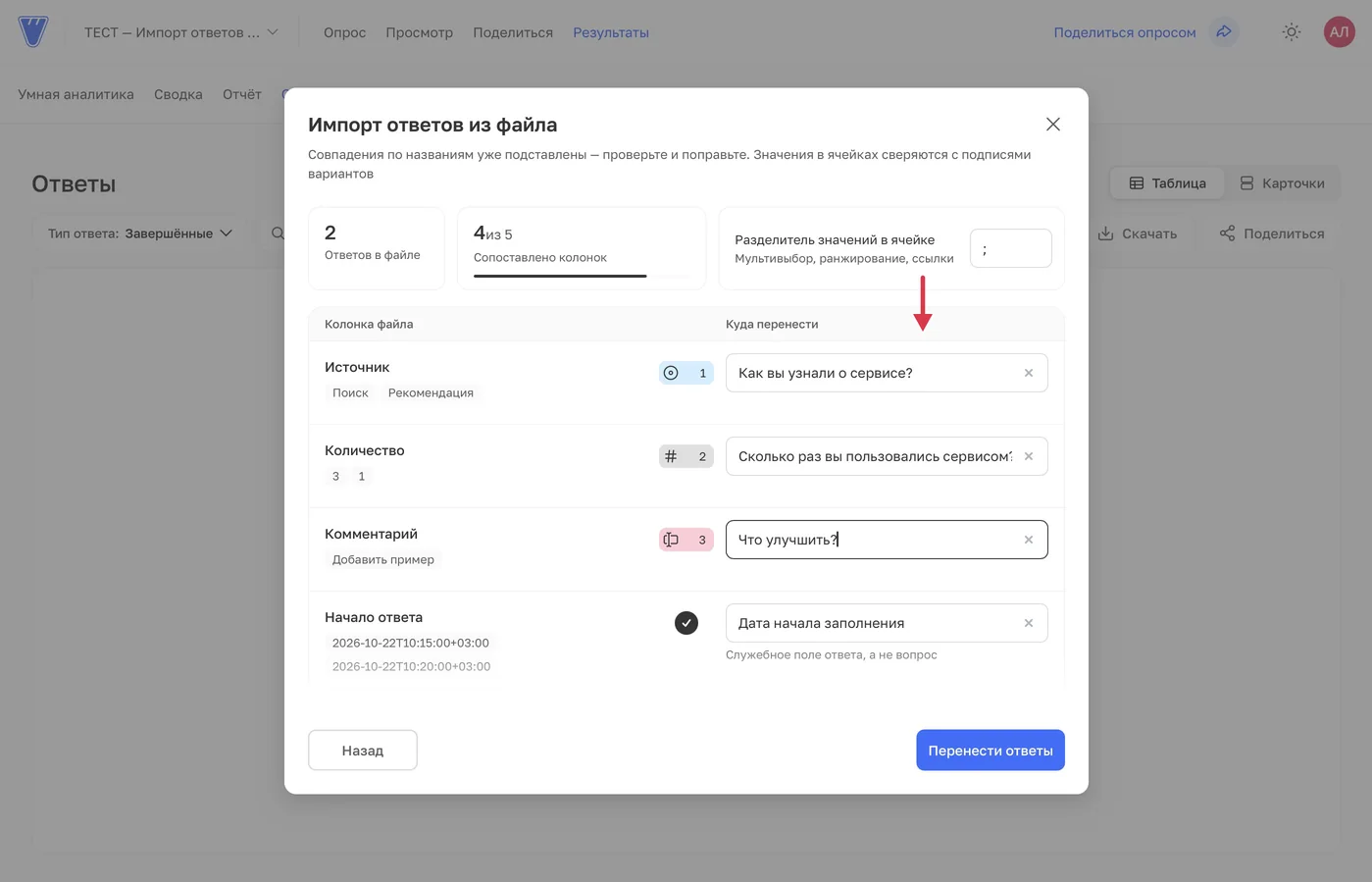The image size is (1372, 882).
Task: Open the Поделиться tab in the top nav
Action: 513,32
